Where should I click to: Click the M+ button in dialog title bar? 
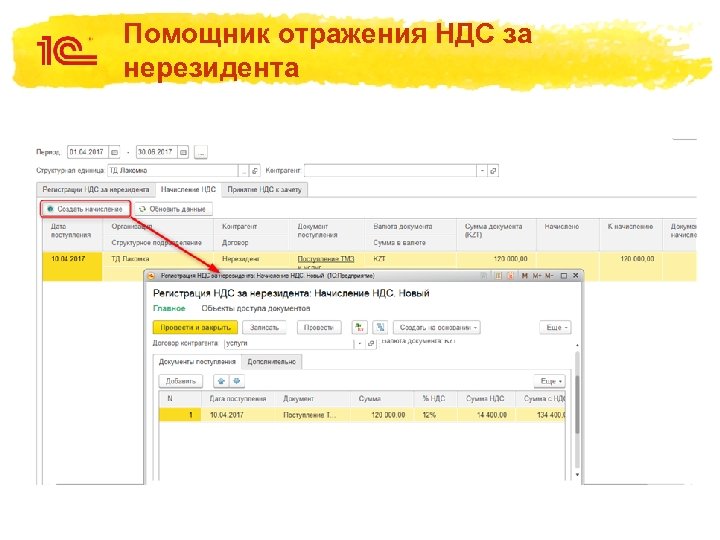pos(537,276)
